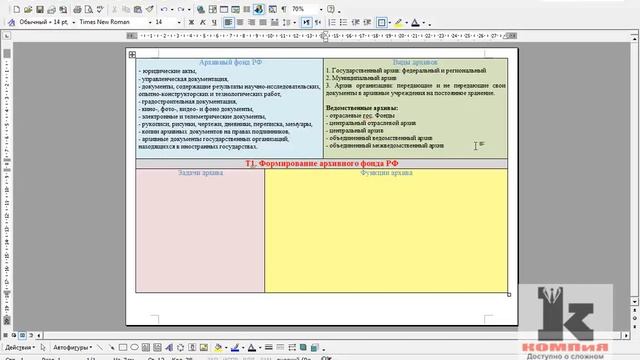Screen dimensions: 640x360
Task: Print the document
Action: pyautogui.click(x=77, y=9)
